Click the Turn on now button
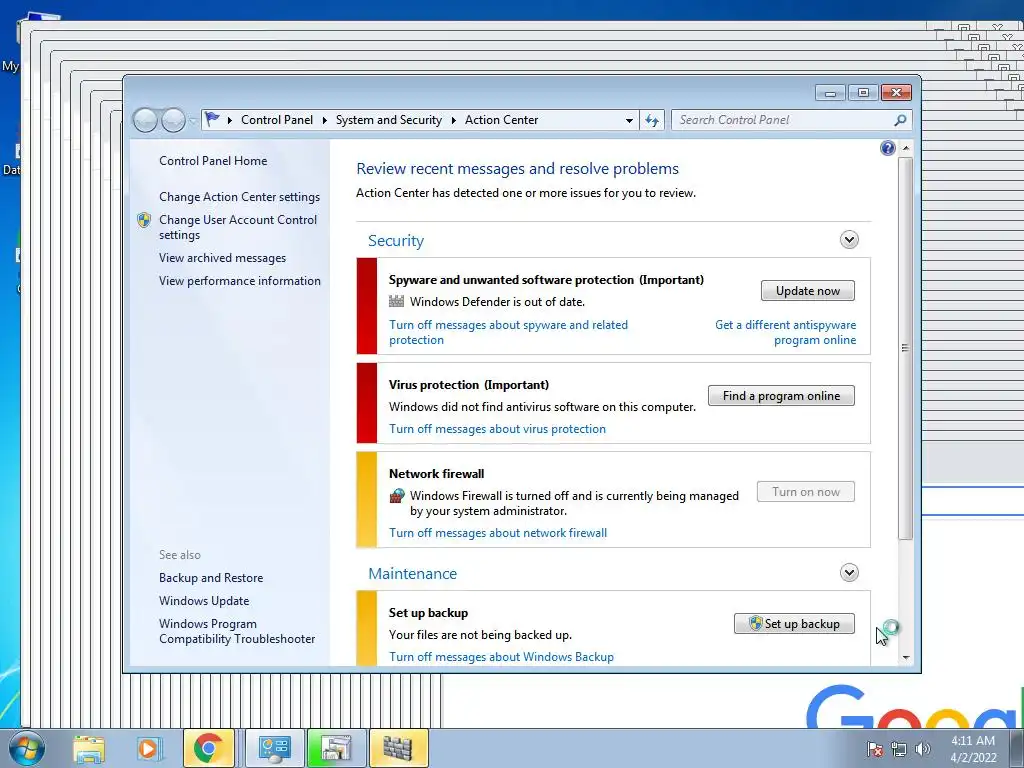The width and height of the screenshot is (1024, 768). click(806, 492)
